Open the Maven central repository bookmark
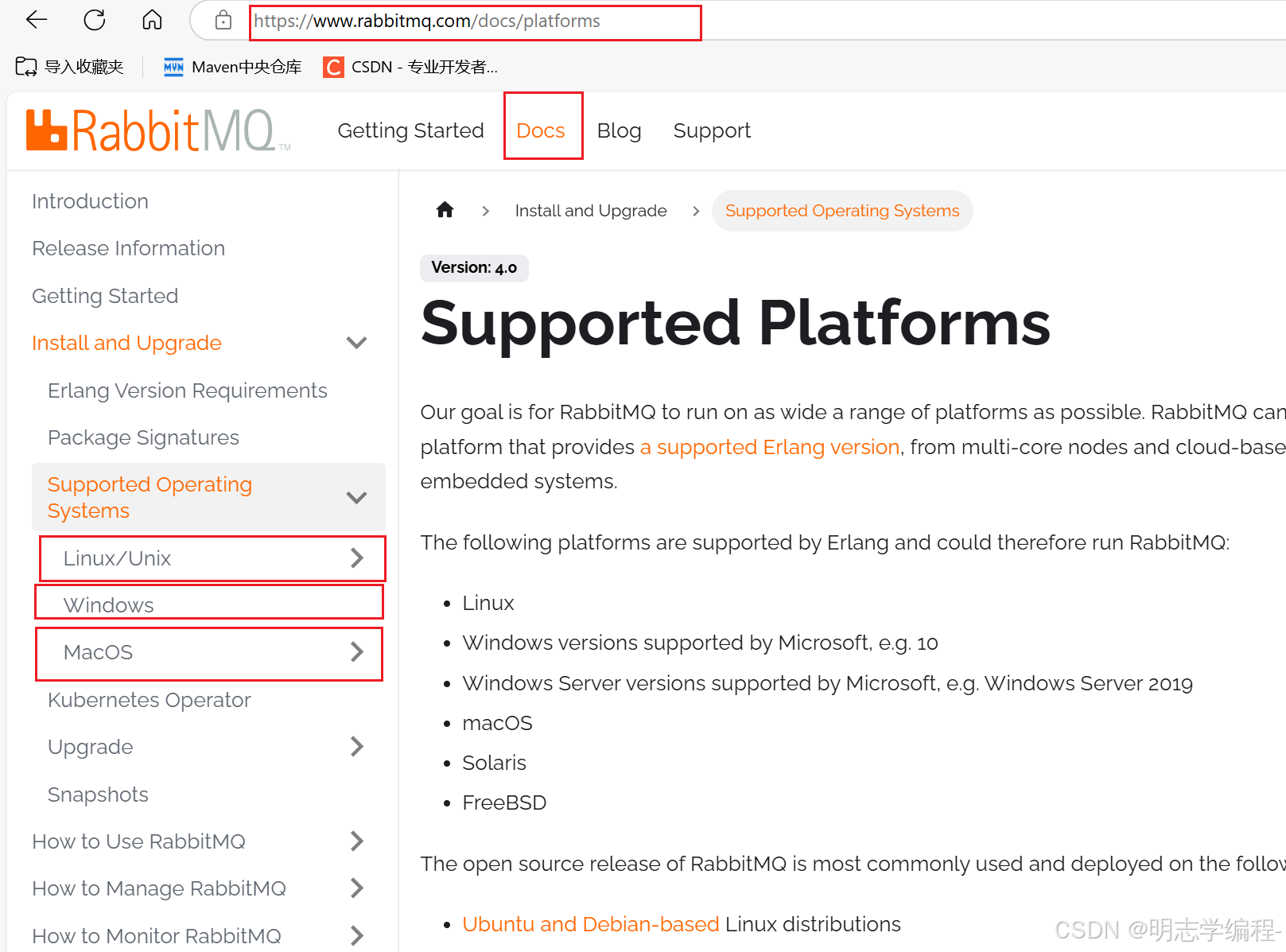1286x952 pixels. [232, 67]
